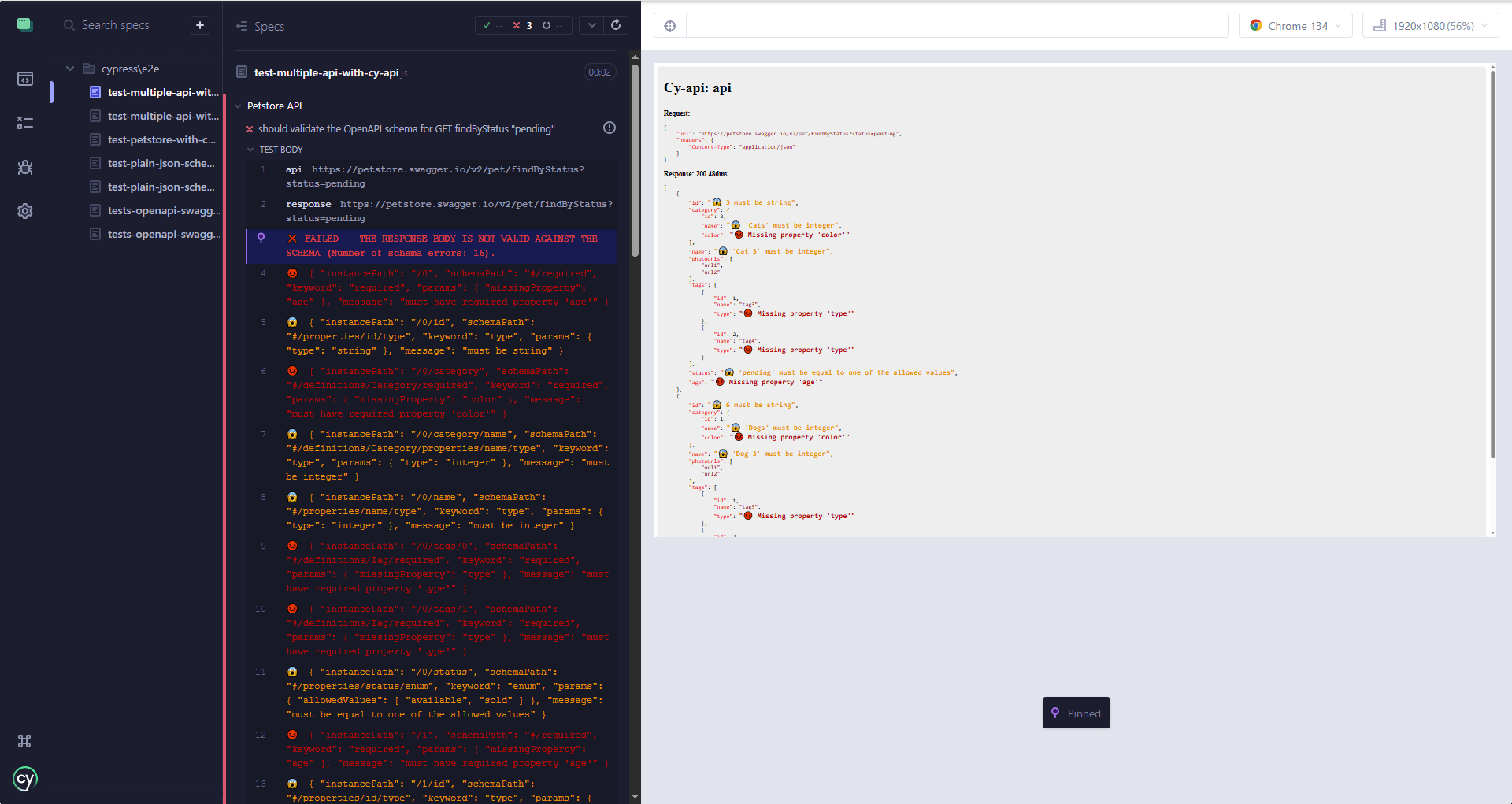Toggle the passed tests filter checkmark
This screenshot has width=1512, height=804.
pyautogui.click(x=488, y=25)
